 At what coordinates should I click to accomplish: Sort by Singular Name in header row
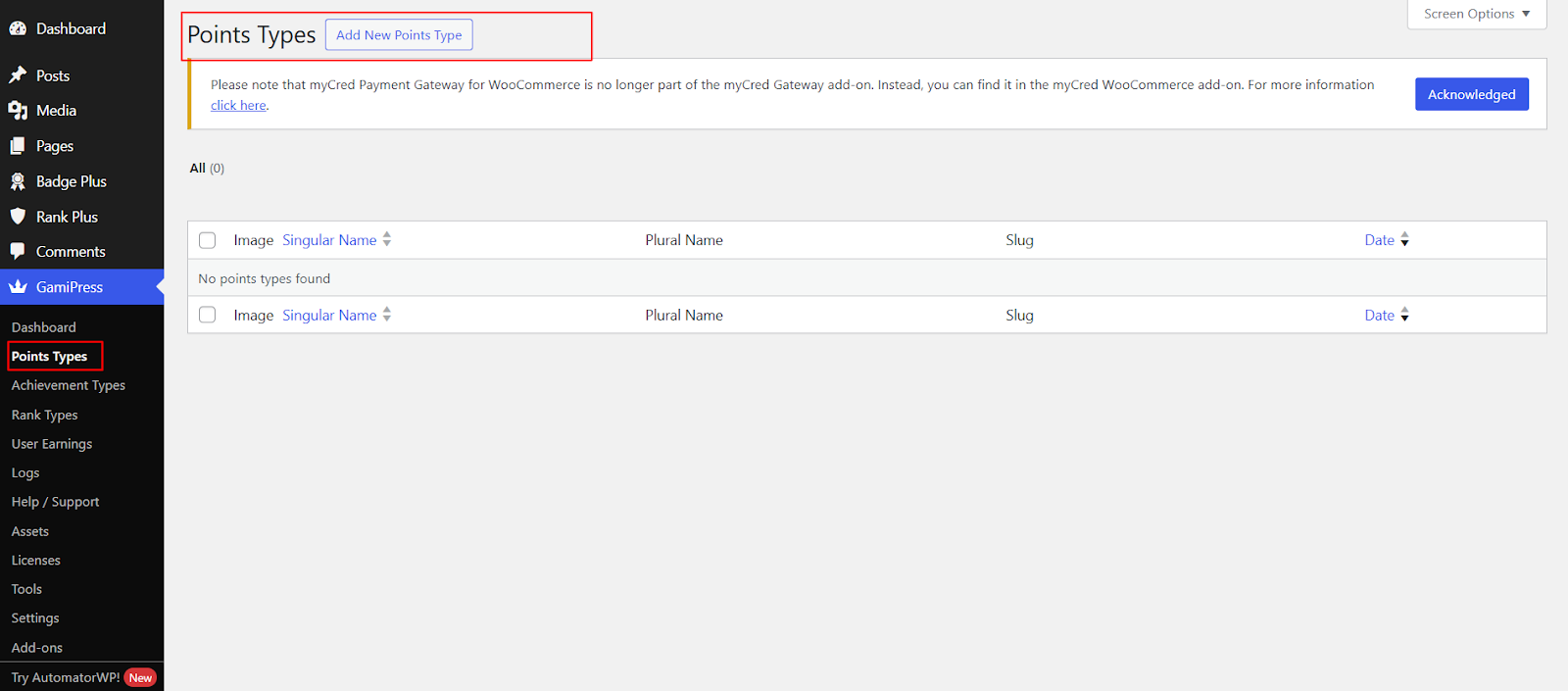click(329, 240)
